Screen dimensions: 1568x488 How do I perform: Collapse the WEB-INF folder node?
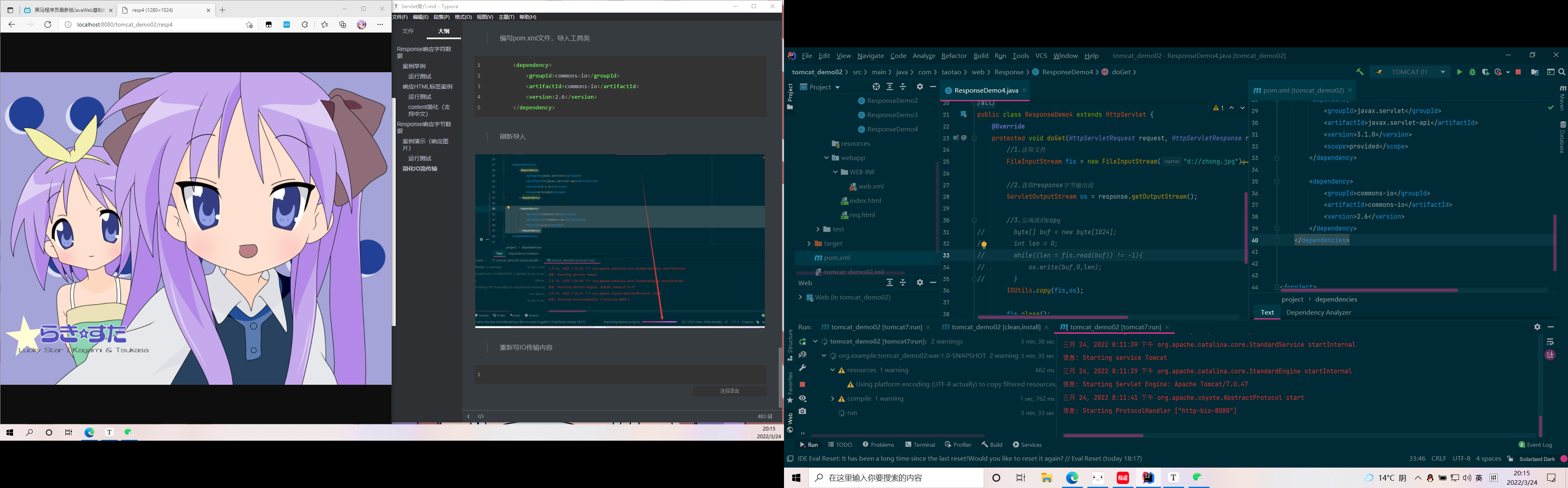[836, 172]
